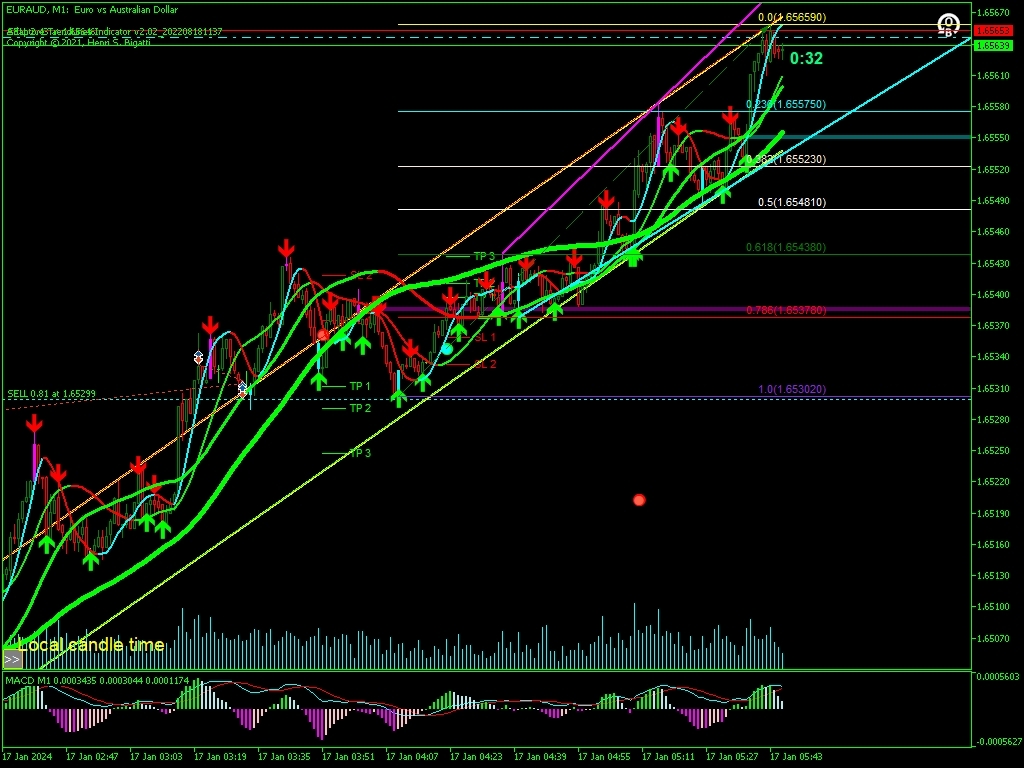Select the 0.0(1.656590) Fibonacci label

(x=792, y=17)
